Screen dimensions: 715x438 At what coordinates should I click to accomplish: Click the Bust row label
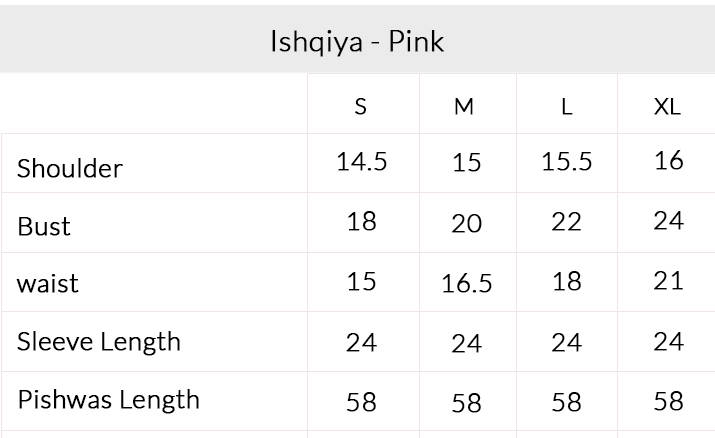click(44, 226)
